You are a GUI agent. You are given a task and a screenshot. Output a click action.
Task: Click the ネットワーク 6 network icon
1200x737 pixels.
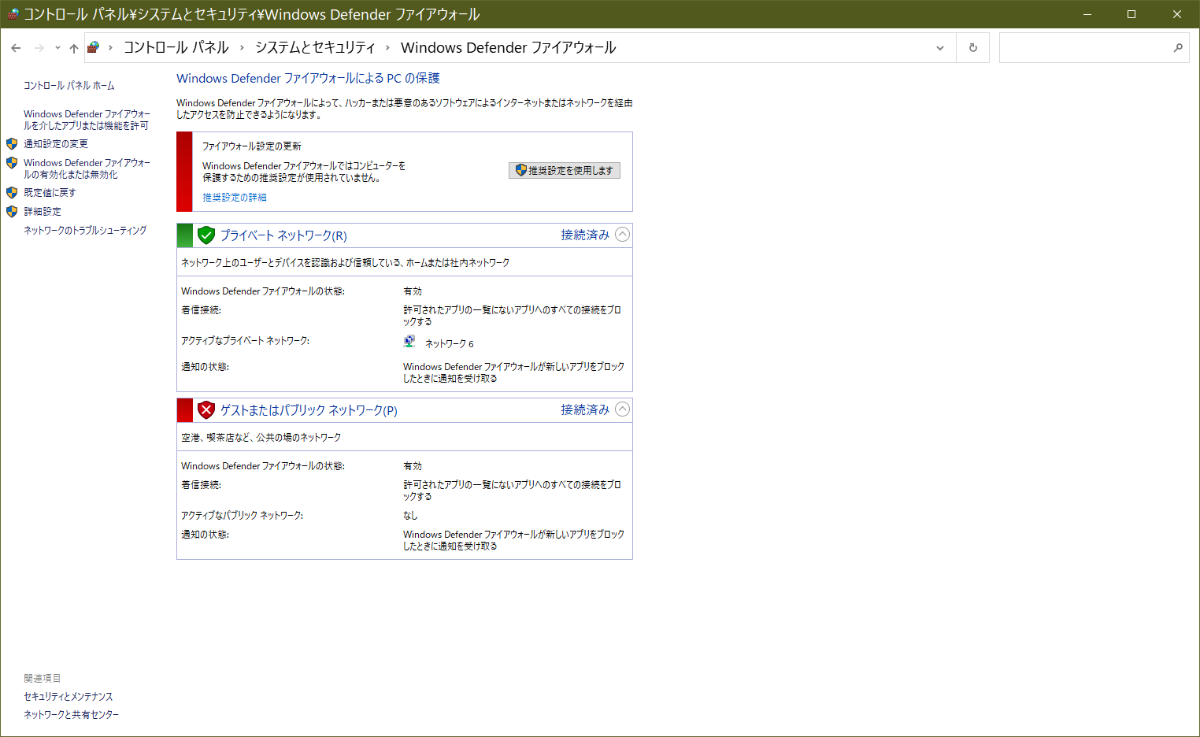point(410,341)
